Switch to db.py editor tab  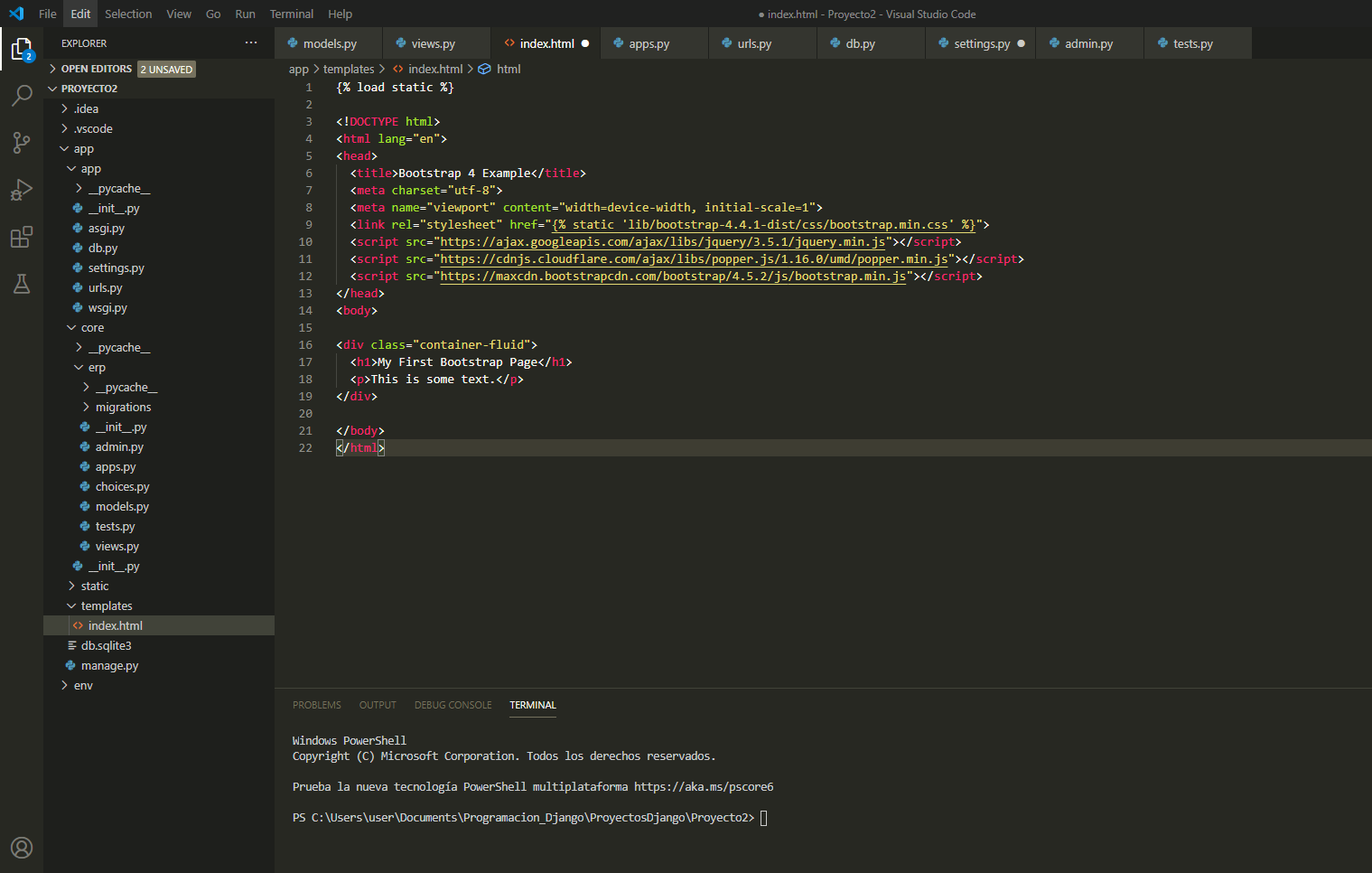872,43
